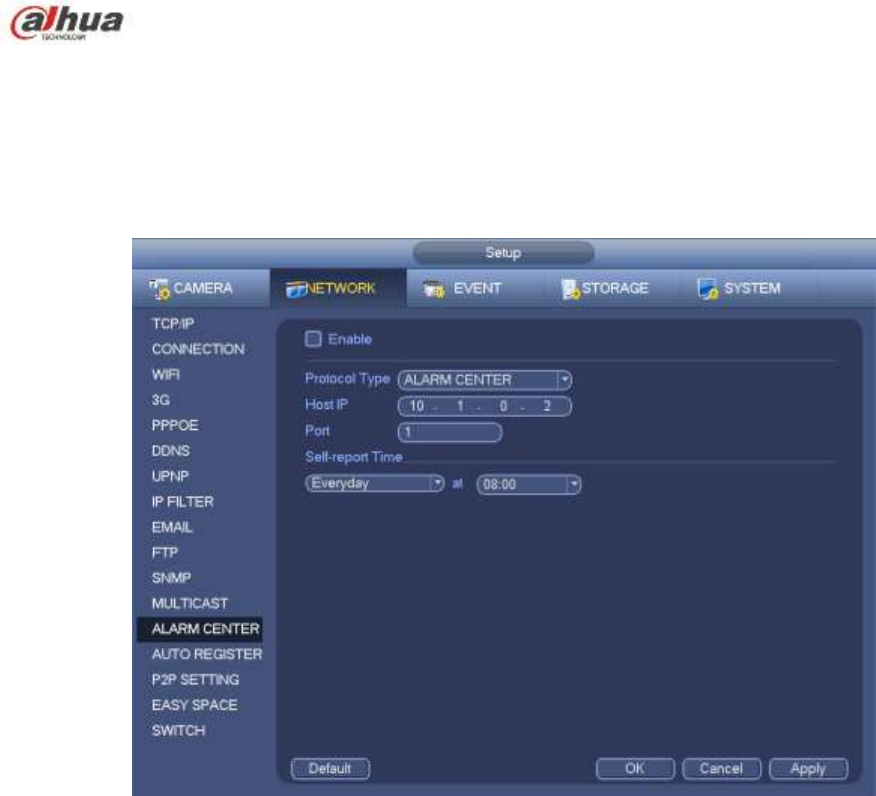Select WIFI in the sidebar
Image resolution: width=876 pixels, height=796 pixels.
(x=165, y=374)
